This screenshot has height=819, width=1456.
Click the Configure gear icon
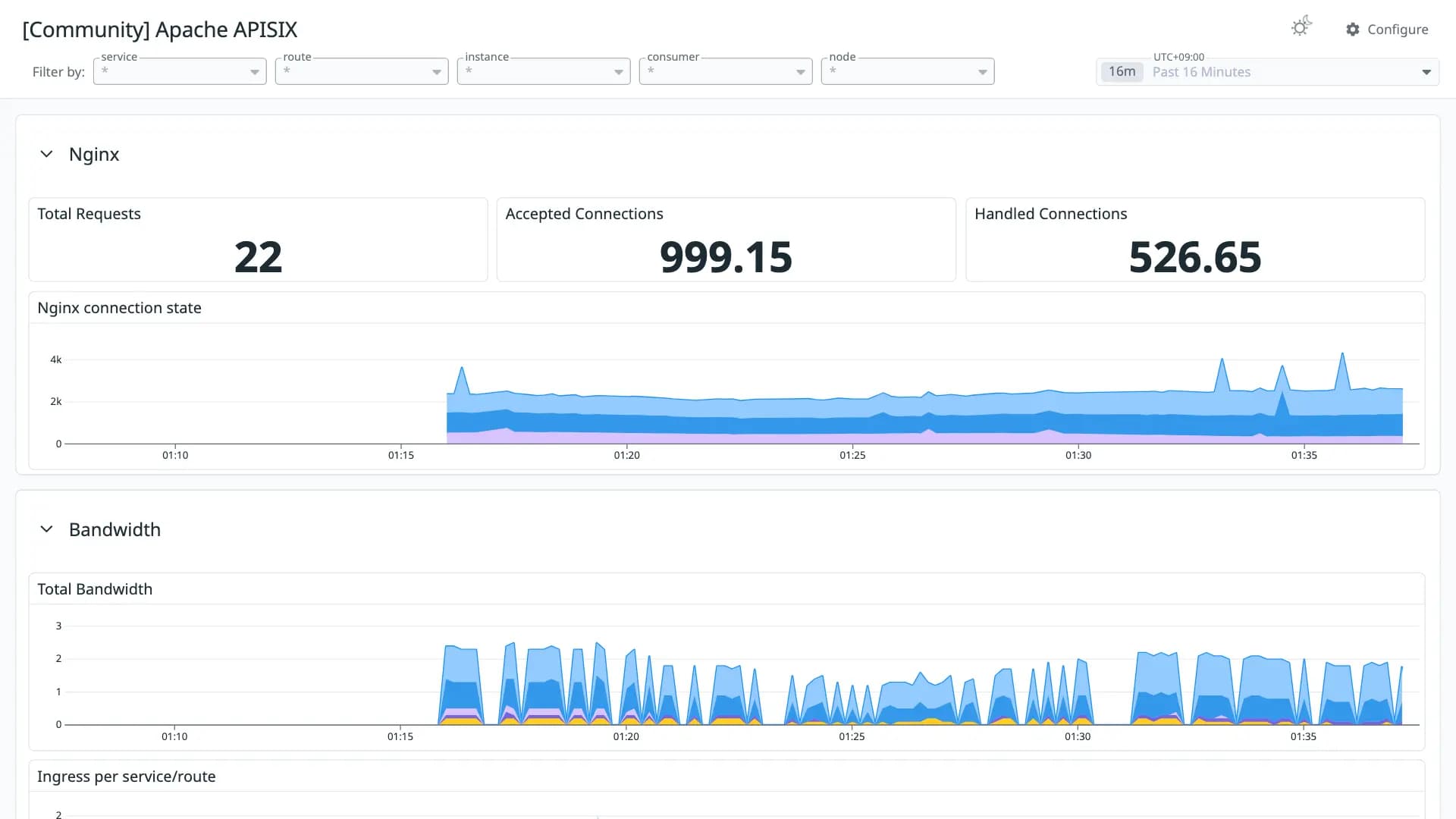point(1353,30)
